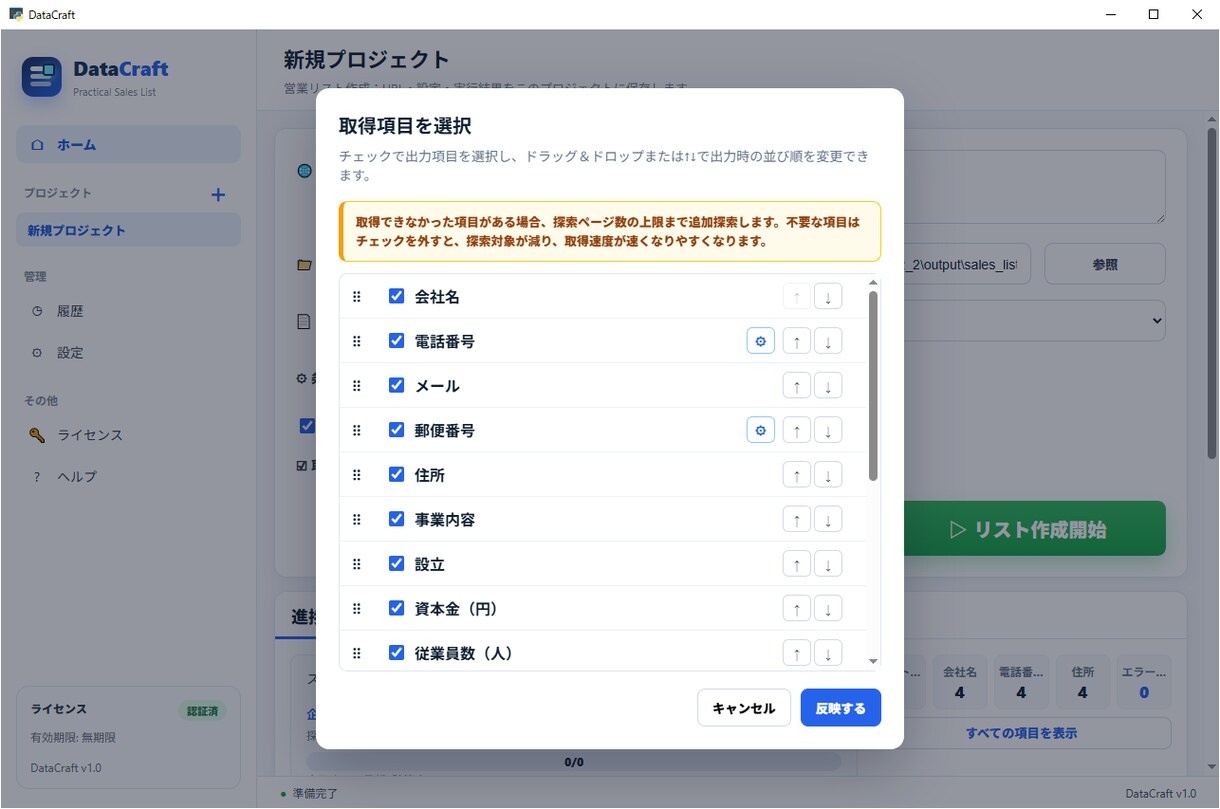
Task: Move 従業員数（人） up with arrow
Action: tap(796, 653)
